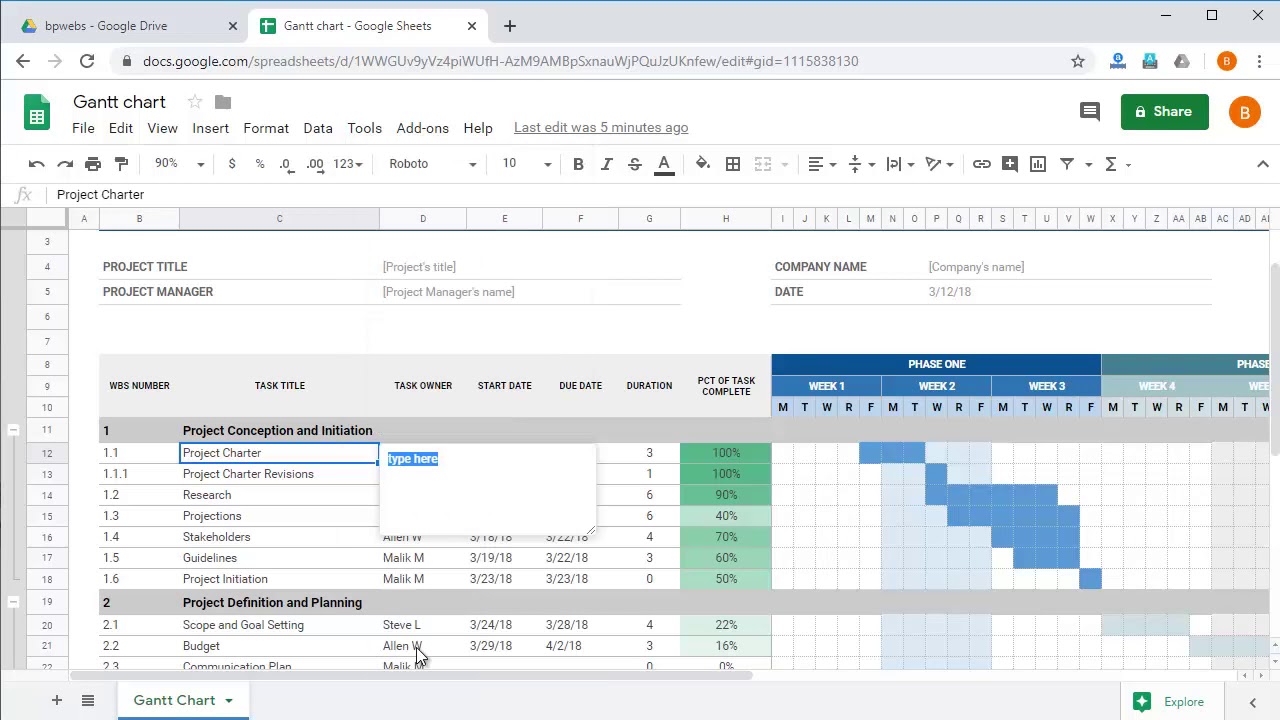This screenshot has width=1280, height=720.
Task: Open the File menu
Action: (x=83, y=128)
